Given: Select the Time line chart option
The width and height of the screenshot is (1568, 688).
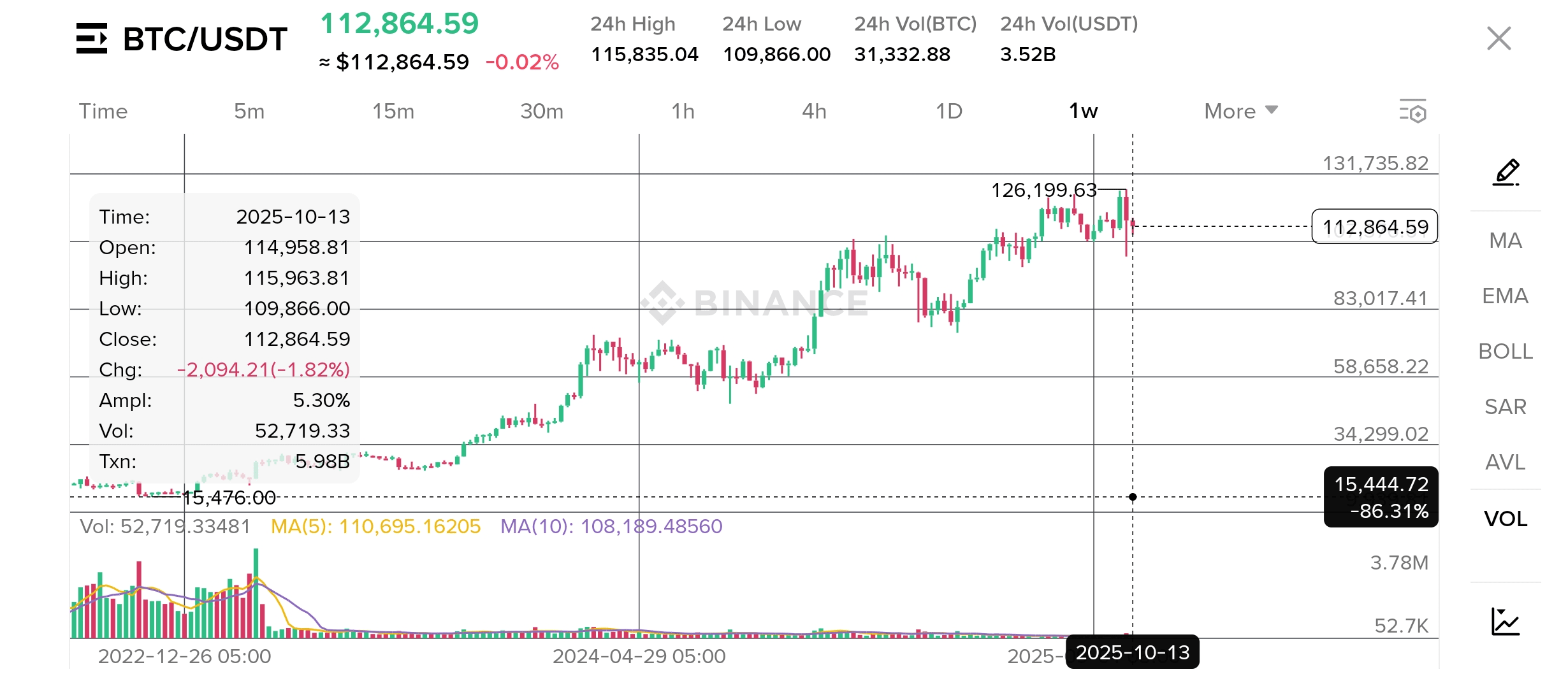Looking at the screenshot, I should click(103, 111).
